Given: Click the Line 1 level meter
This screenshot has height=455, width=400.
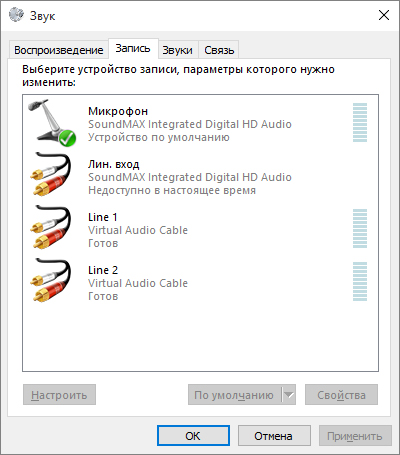Looking at the screenshot, I should (360, 229).
